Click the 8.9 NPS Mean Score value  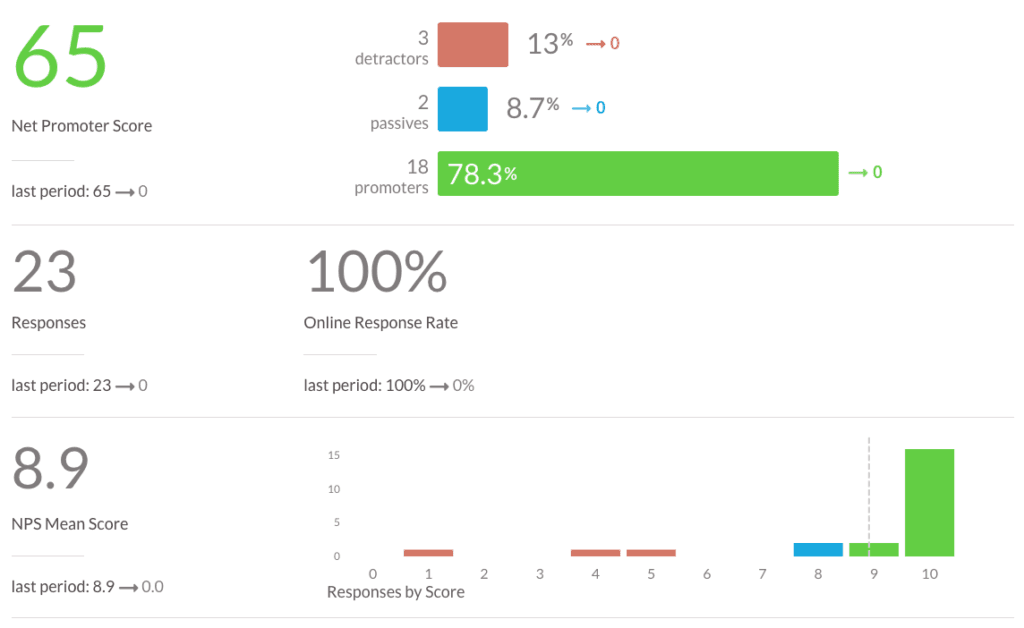50,468
